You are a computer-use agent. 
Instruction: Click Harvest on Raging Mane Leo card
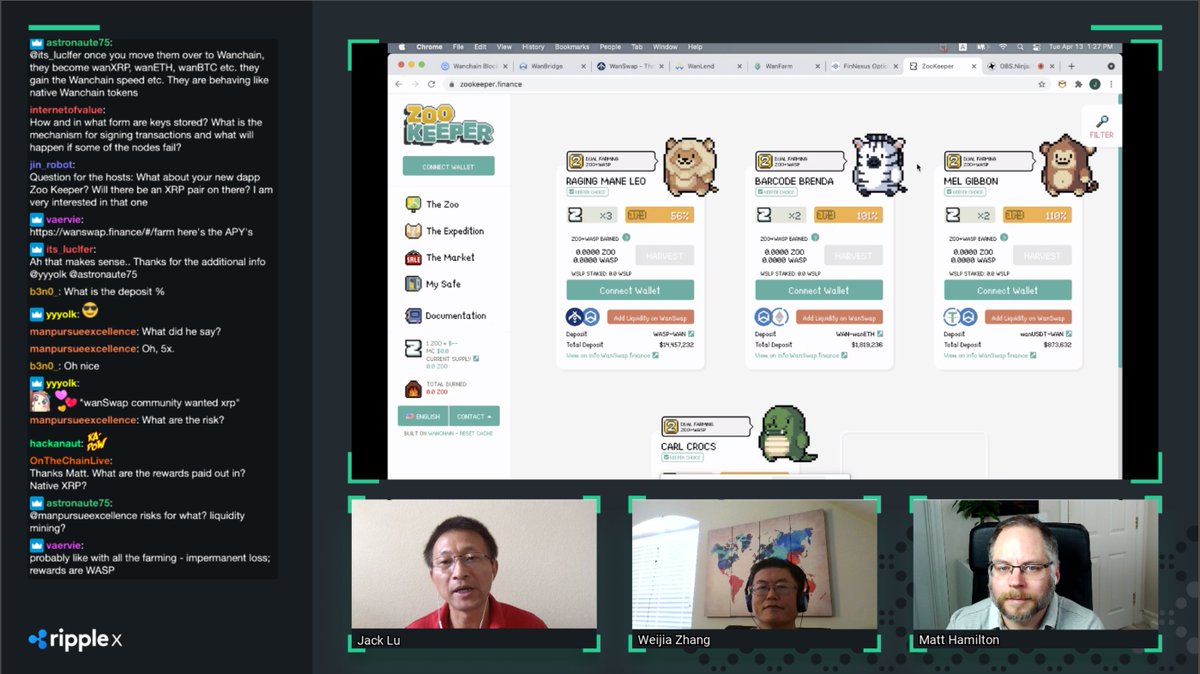(664, 256)
